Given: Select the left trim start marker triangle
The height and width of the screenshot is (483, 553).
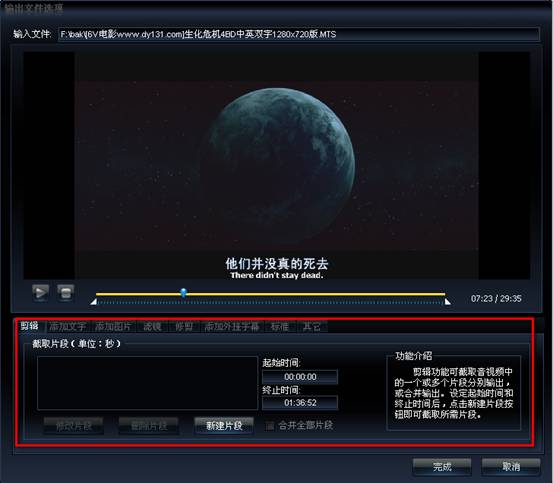Looking at the screenshot, I should (93, 302).
